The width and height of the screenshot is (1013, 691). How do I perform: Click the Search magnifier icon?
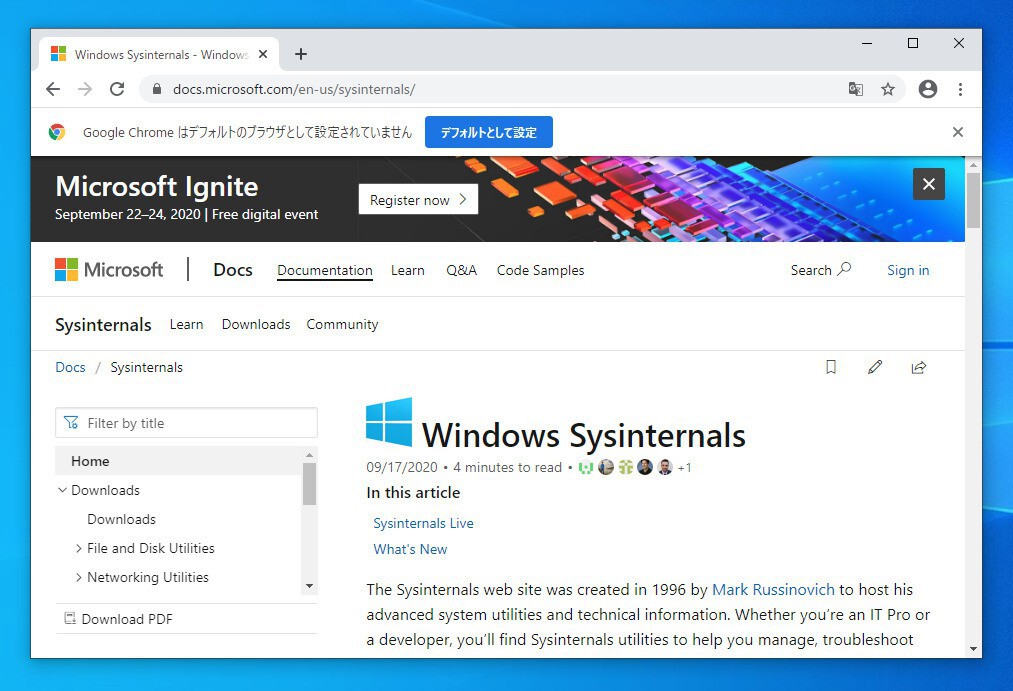[844, 269]
